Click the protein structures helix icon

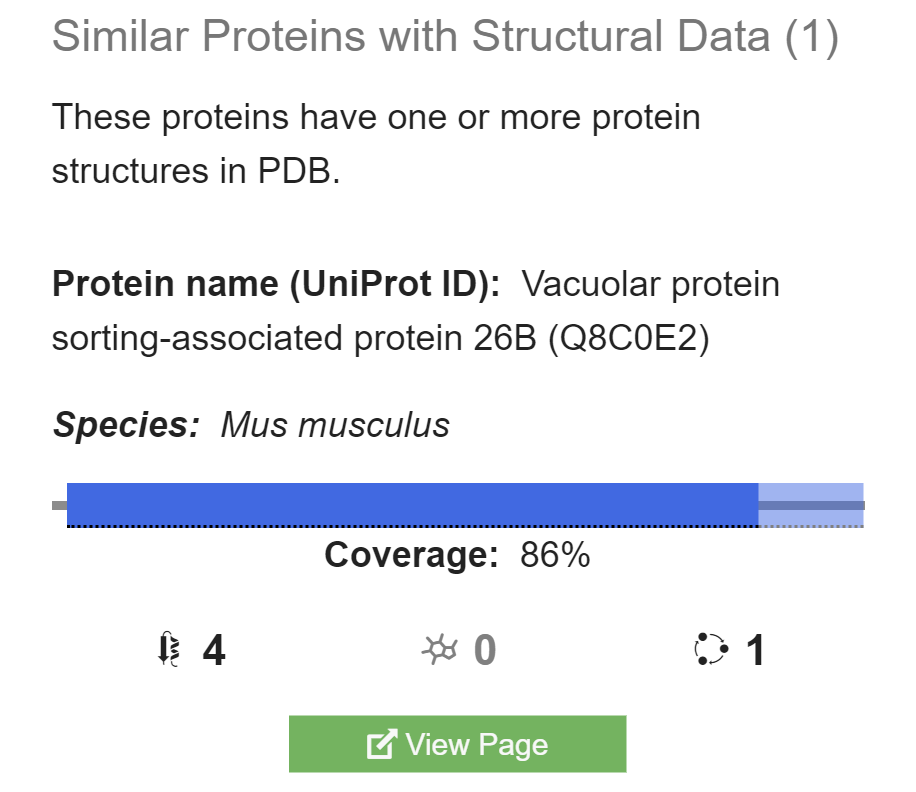coord(170,650)
